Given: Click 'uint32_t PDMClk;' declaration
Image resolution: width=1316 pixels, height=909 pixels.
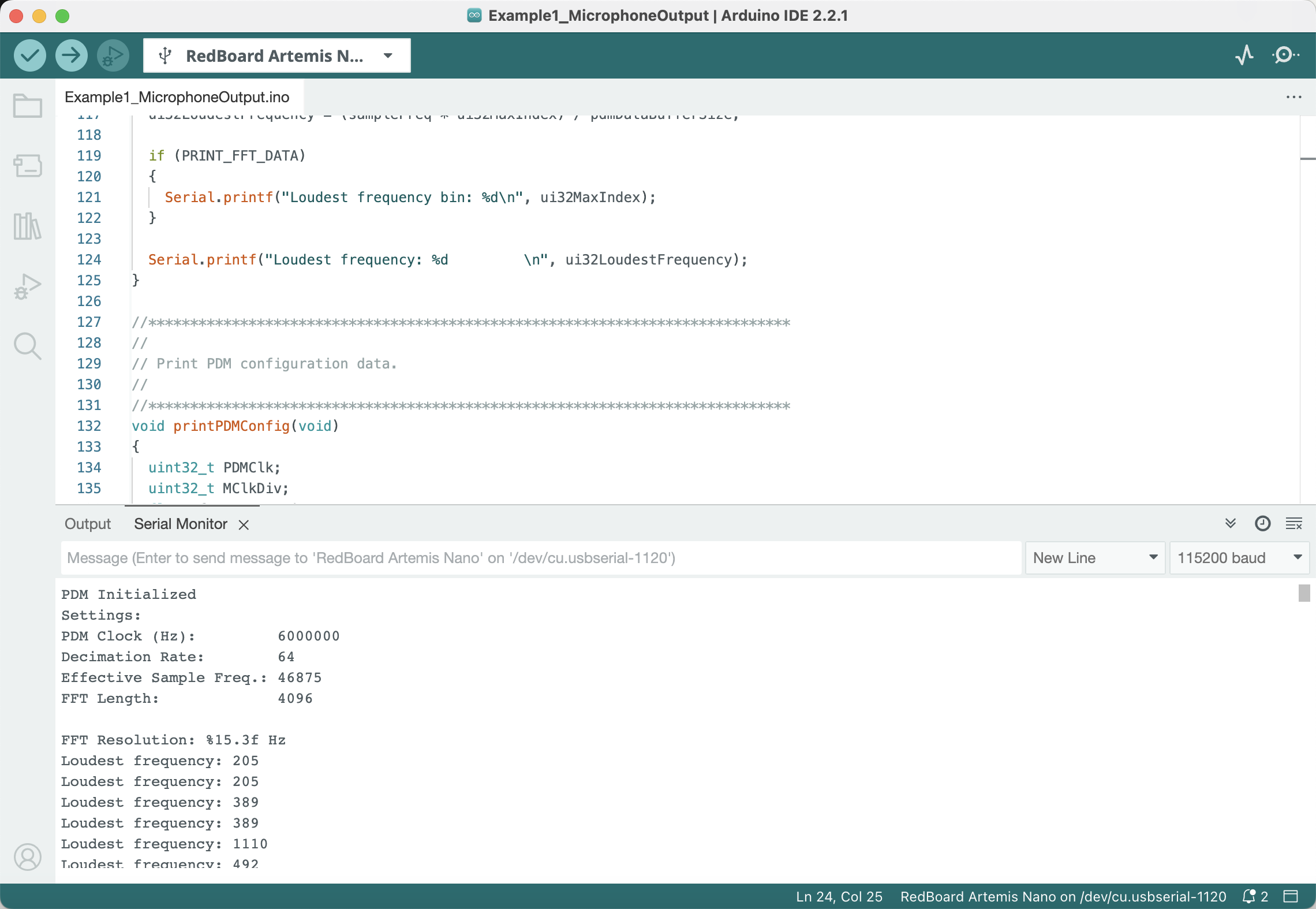Looking at the screenshot, I should [214, 468].
